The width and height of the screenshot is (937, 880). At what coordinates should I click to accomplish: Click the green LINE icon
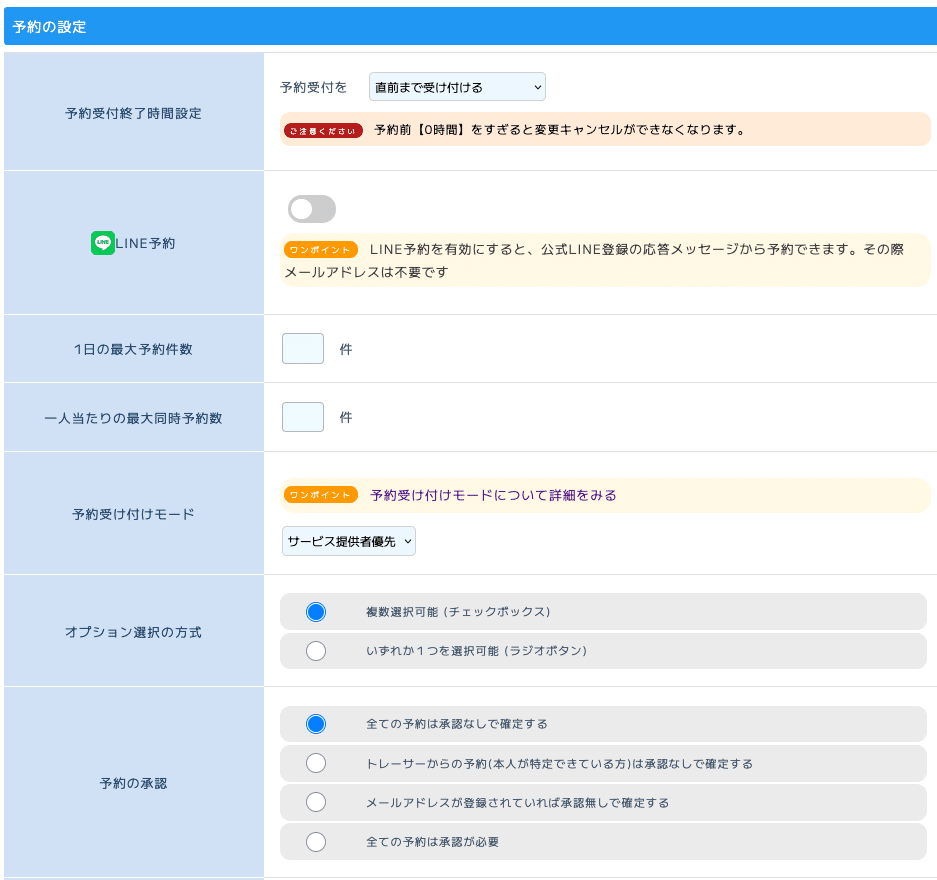tap(102, 243)
